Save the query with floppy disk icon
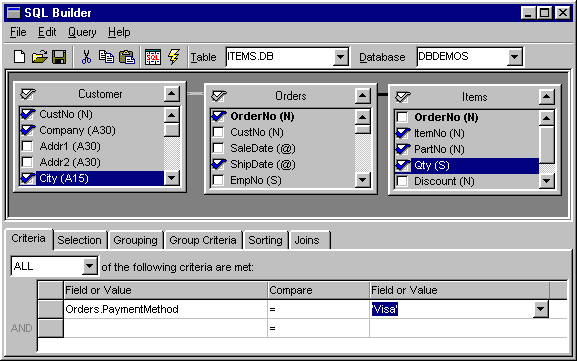This screenshot has height=361, width=577. tap(59, 57)
